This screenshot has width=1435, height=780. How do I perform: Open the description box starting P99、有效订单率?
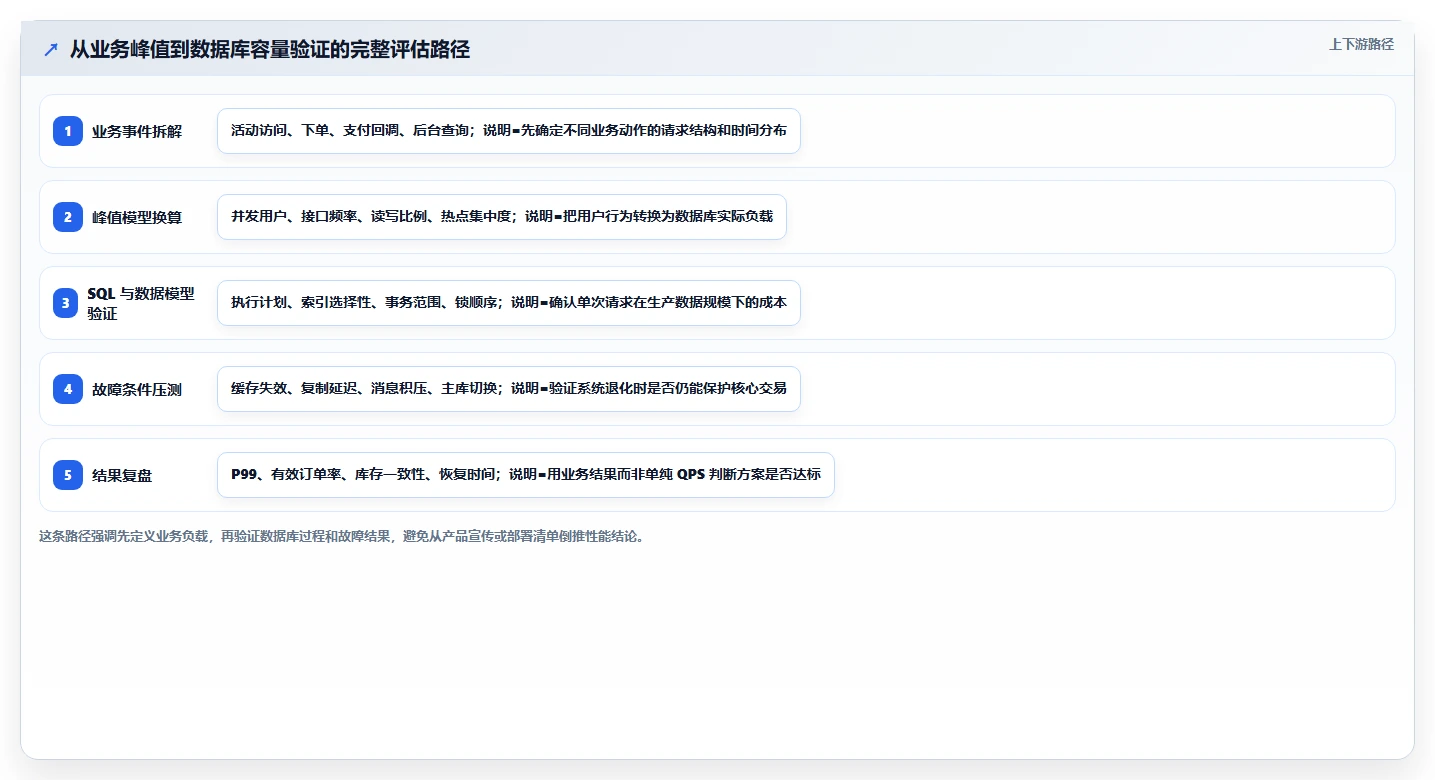click(x=526, y=475)
